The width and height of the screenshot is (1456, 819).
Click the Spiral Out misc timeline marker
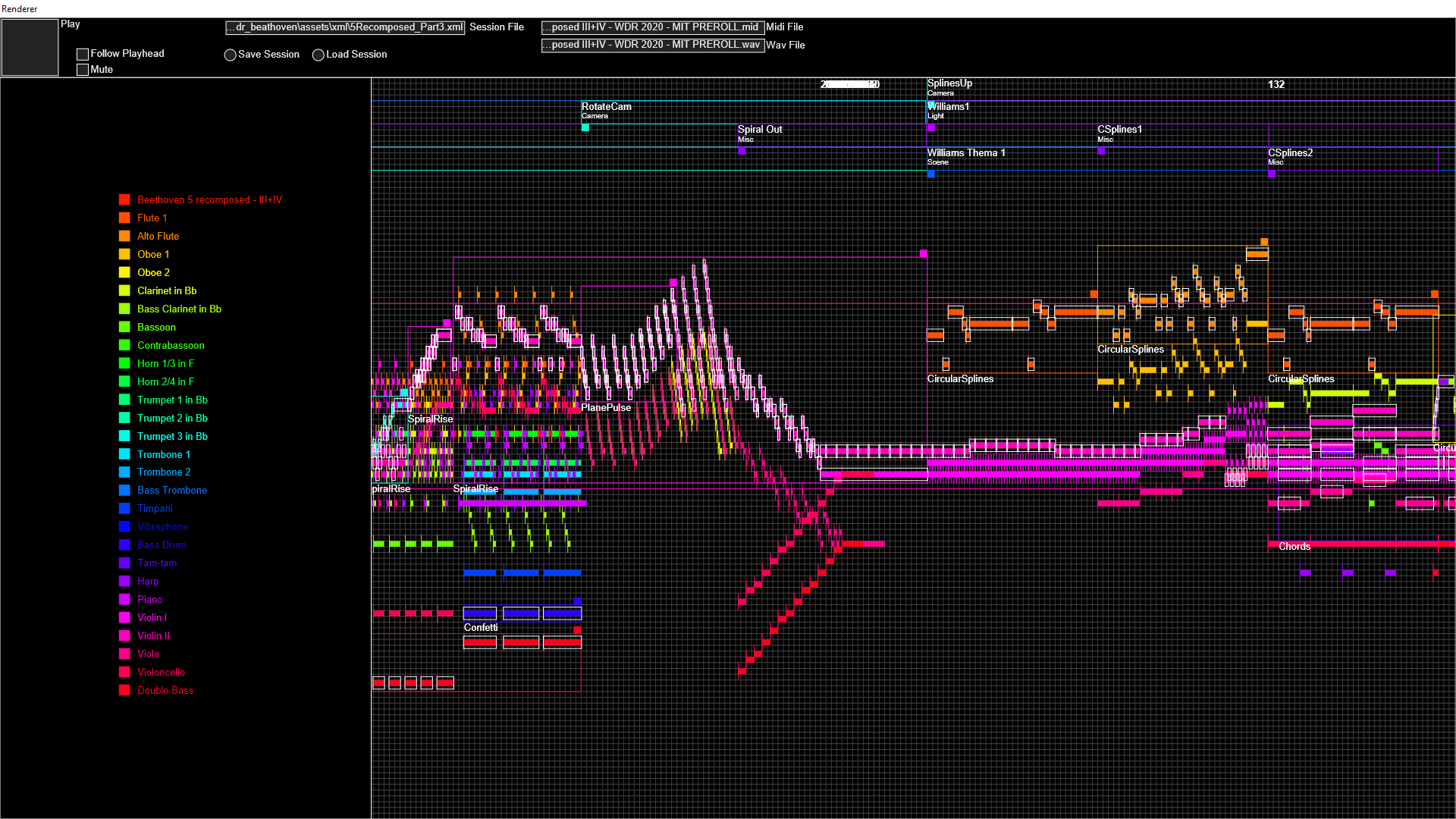[x=742, y=151]
